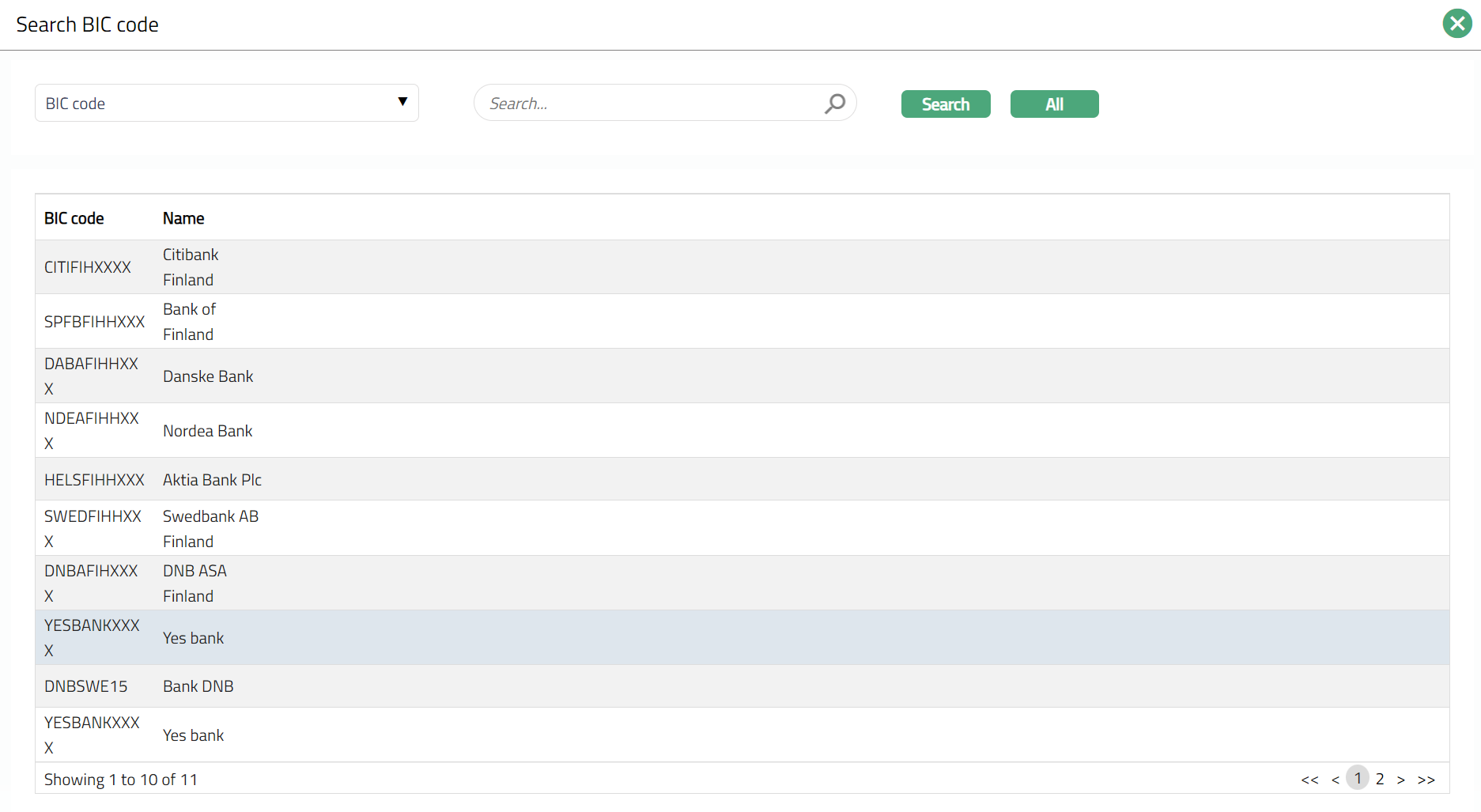This screenshot has height=812, width=1481.
Task: Click the magnifying glass search icon
Action: pos(835,104)
